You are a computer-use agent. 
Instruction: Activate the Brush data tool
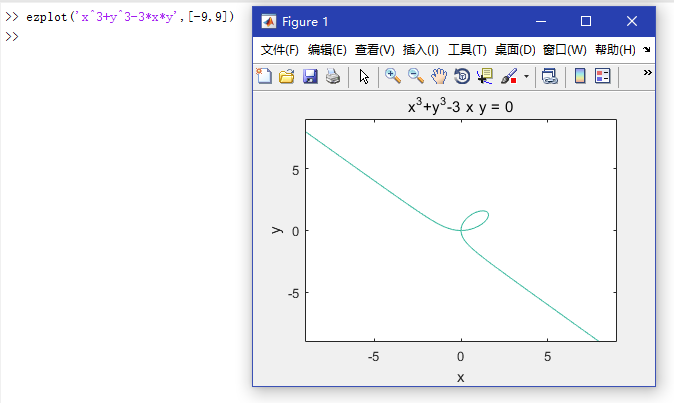click(x=509, y=76)
